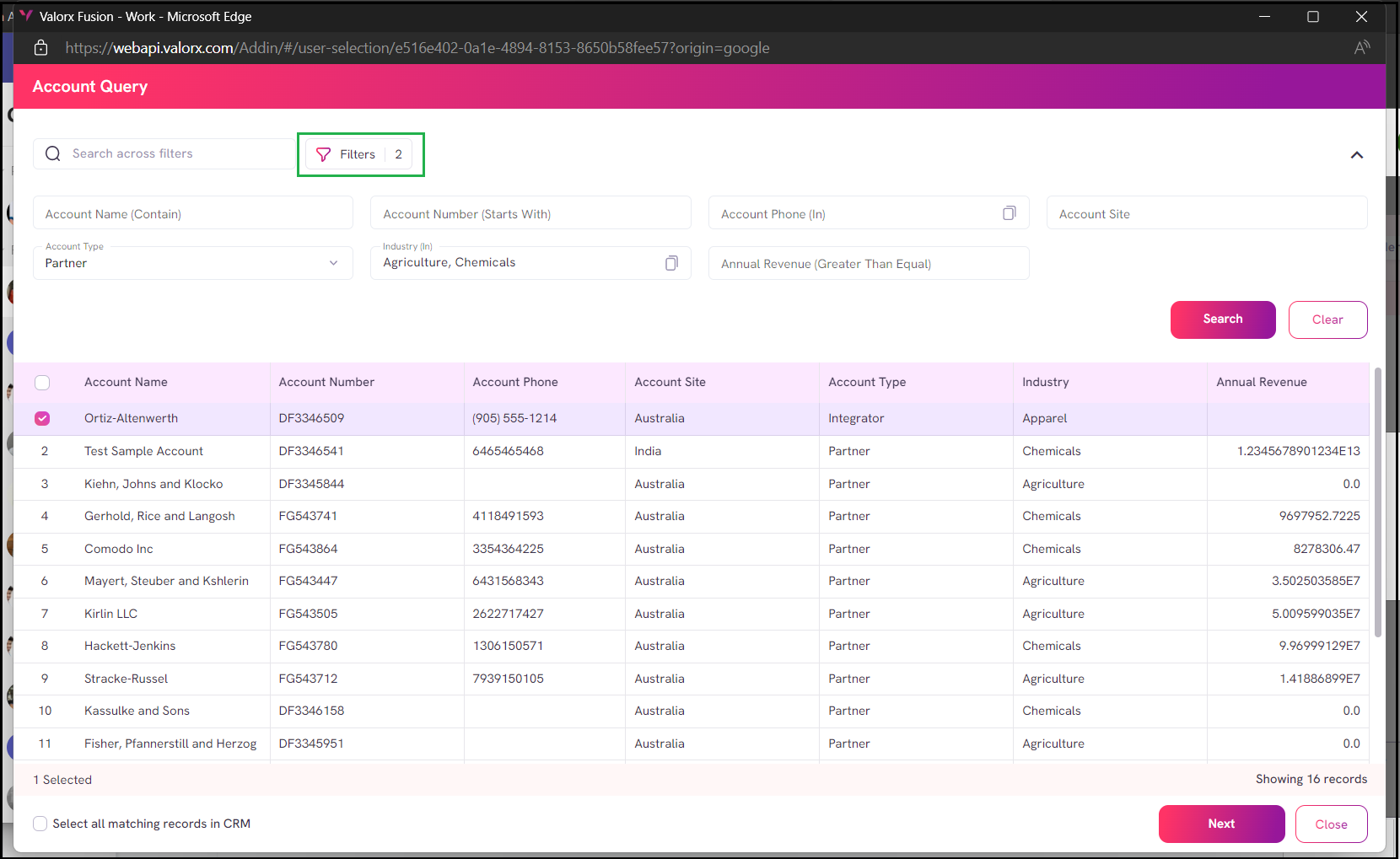This screenshot has width=1400, height=859.
Task: Click the site lock icon in address bar
Action: (x=40, y=48)
